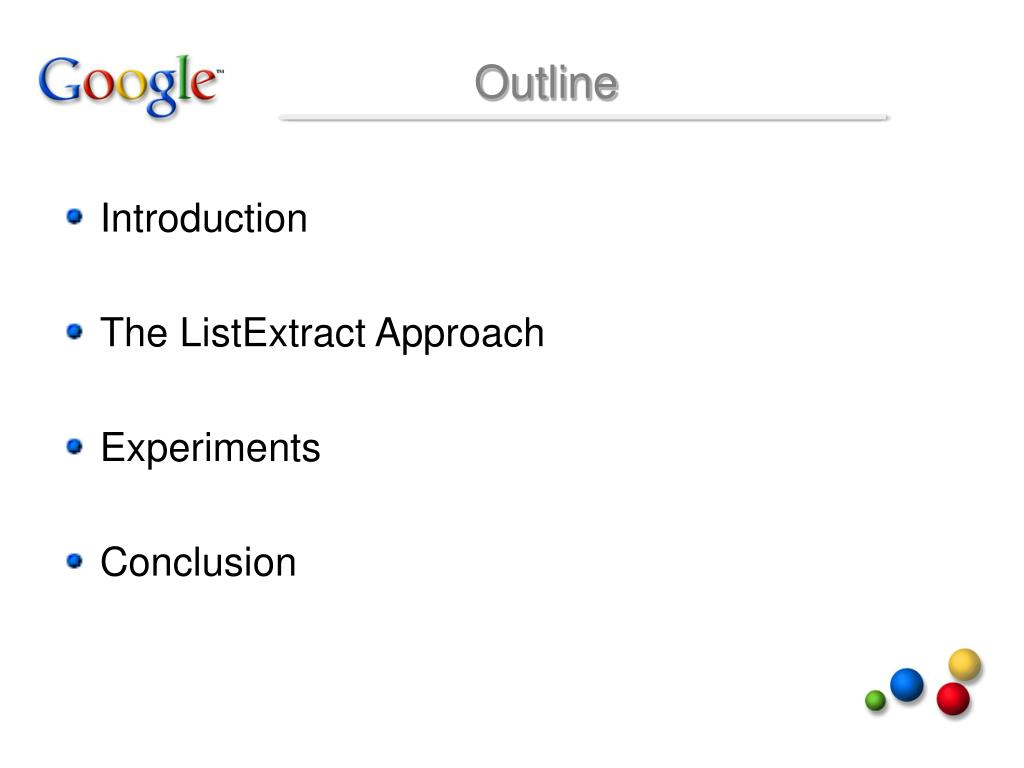The width and height of the screenshot is (1024, 768).
Task: Click the large blue sphere in corner graphic
Action: [x=907, y=684]
